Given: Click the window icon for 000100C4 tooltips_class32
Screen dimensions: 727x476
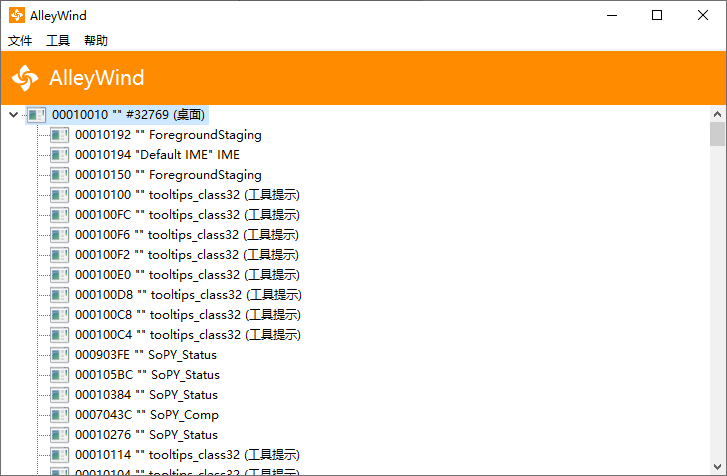Looking at the screenshot, I should pyautogui.click(x=60, y=335).
